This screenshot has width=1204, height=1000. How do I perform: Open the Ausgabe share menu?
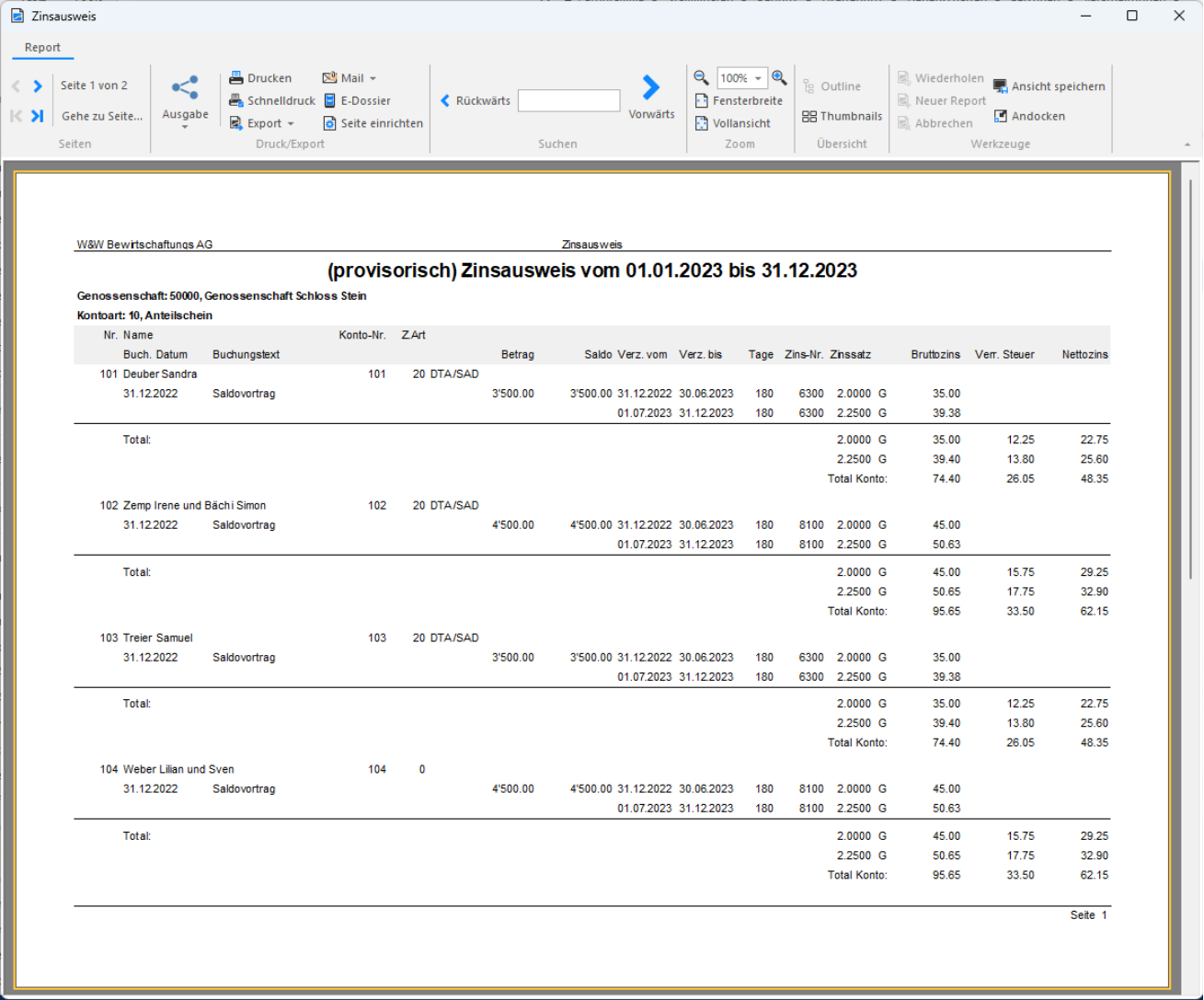point(185,101)
